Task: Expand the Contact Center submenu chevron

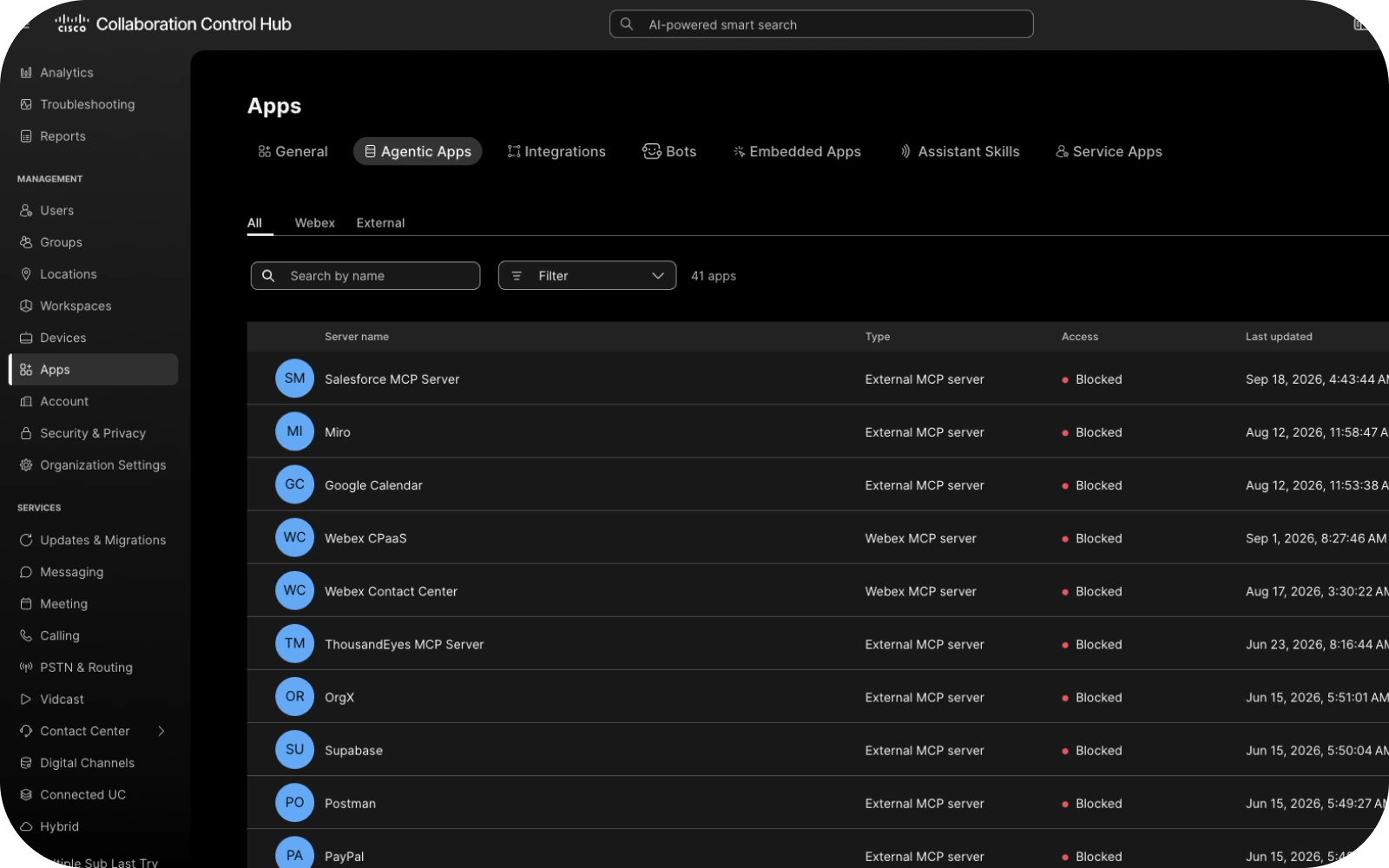Action: tap(161, 731)
